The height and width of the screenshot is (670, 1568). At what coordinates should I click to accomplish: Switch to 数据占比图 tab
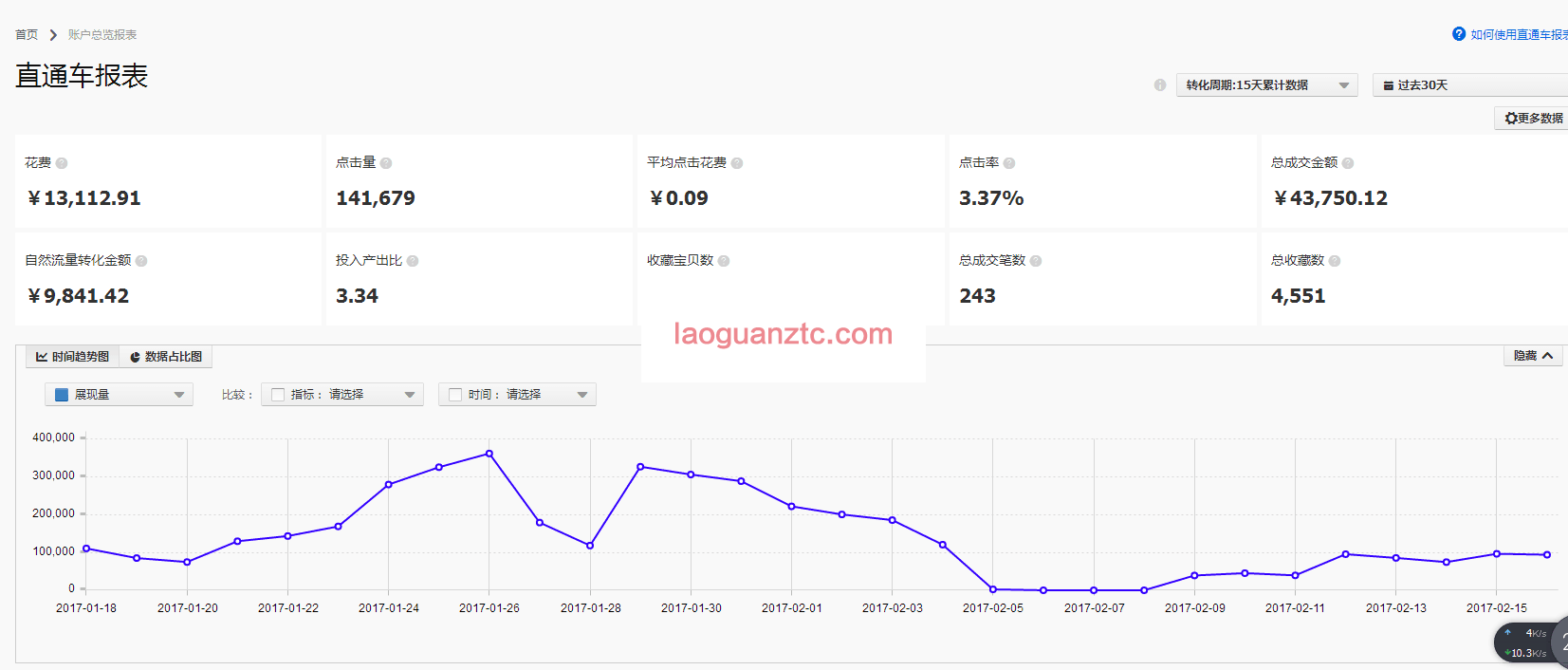point(166,357)
